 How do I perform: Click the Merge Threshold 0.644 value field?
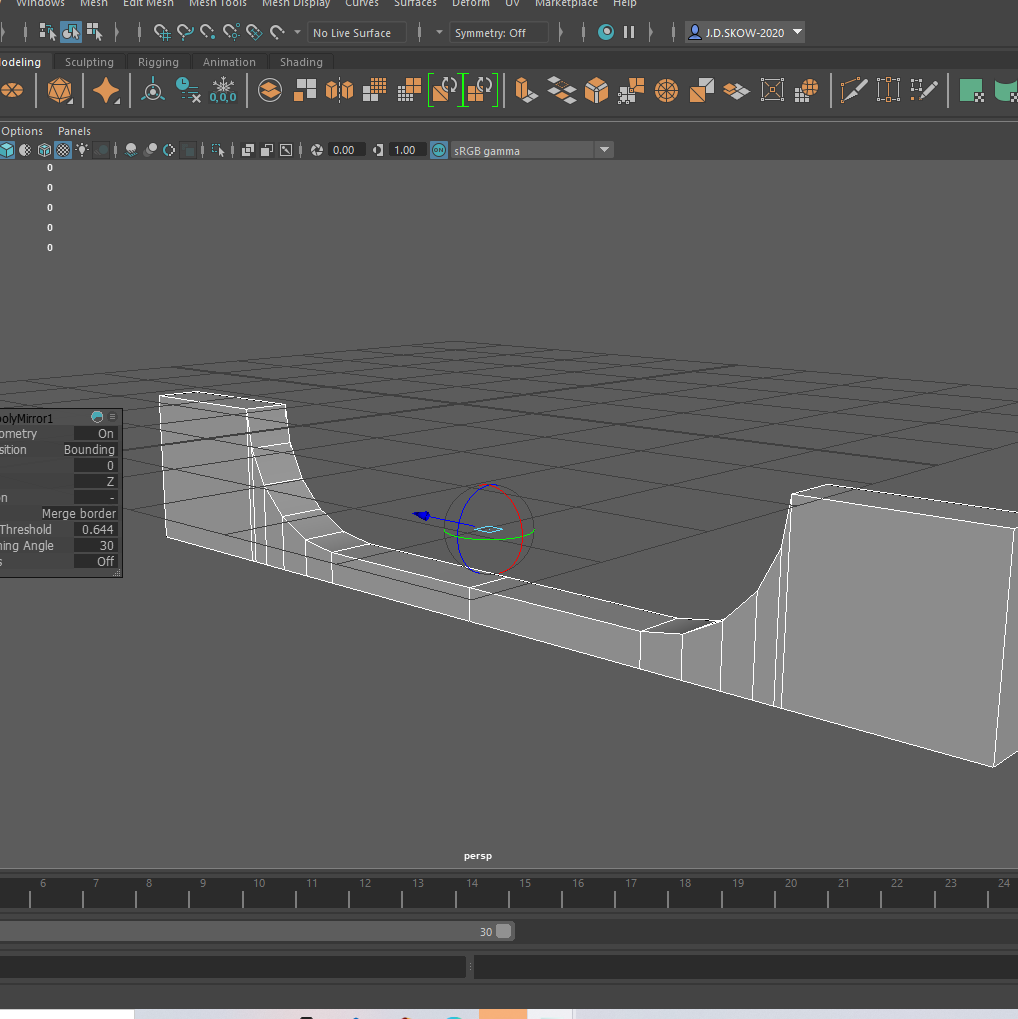(x=97, y=530)
